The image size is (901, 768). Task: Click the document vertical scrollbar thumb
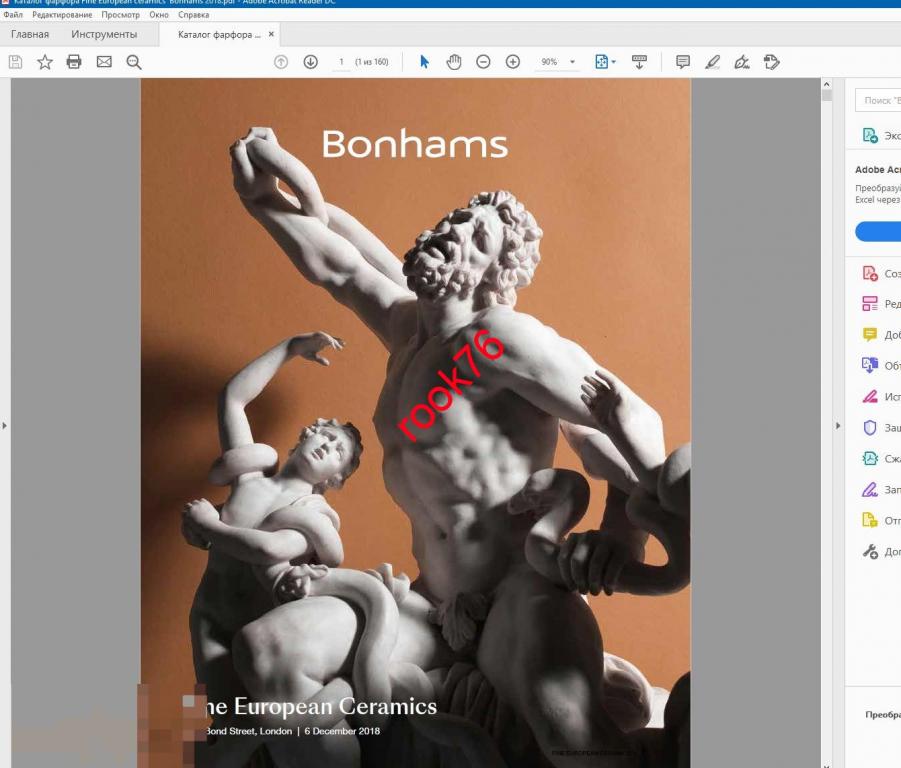click(827, 95)
